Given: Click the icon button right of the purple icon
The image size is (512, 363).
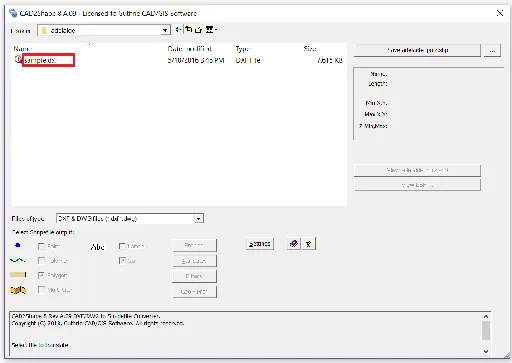Looking at the screenshot, I should tap(309, 244).
